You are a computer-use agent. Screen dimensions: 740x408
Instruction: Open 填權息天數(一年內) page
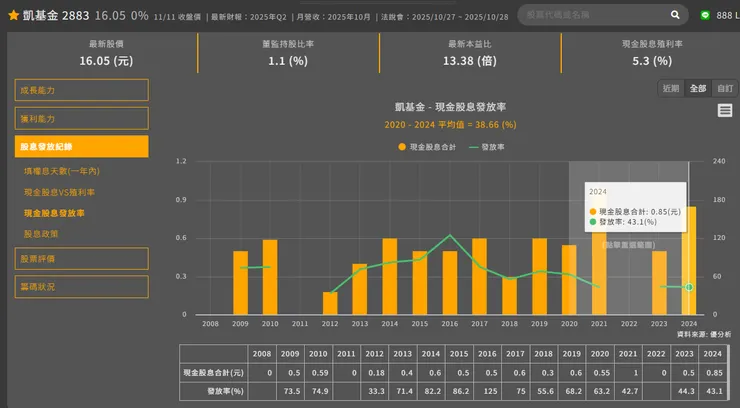point(62,171)
